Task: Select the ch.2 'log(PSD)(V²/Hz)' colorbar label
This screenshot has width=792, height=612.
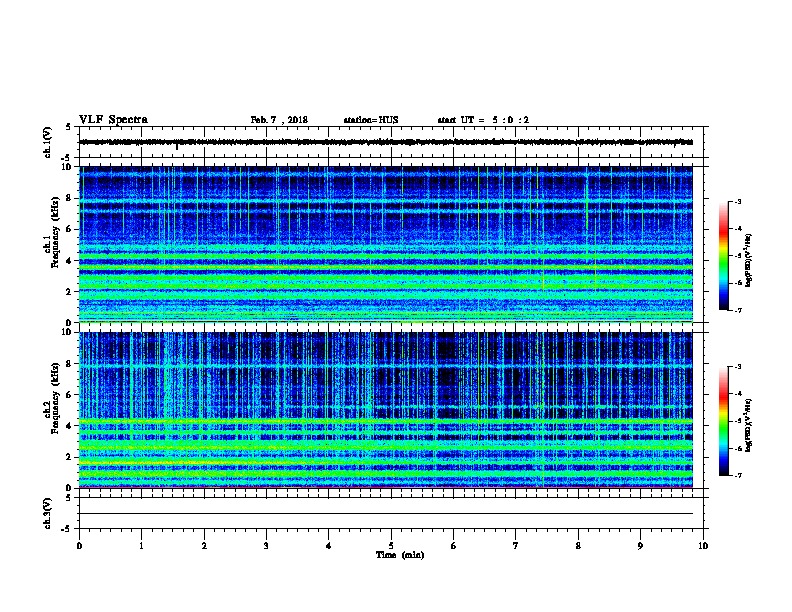Action: [748, 425]
